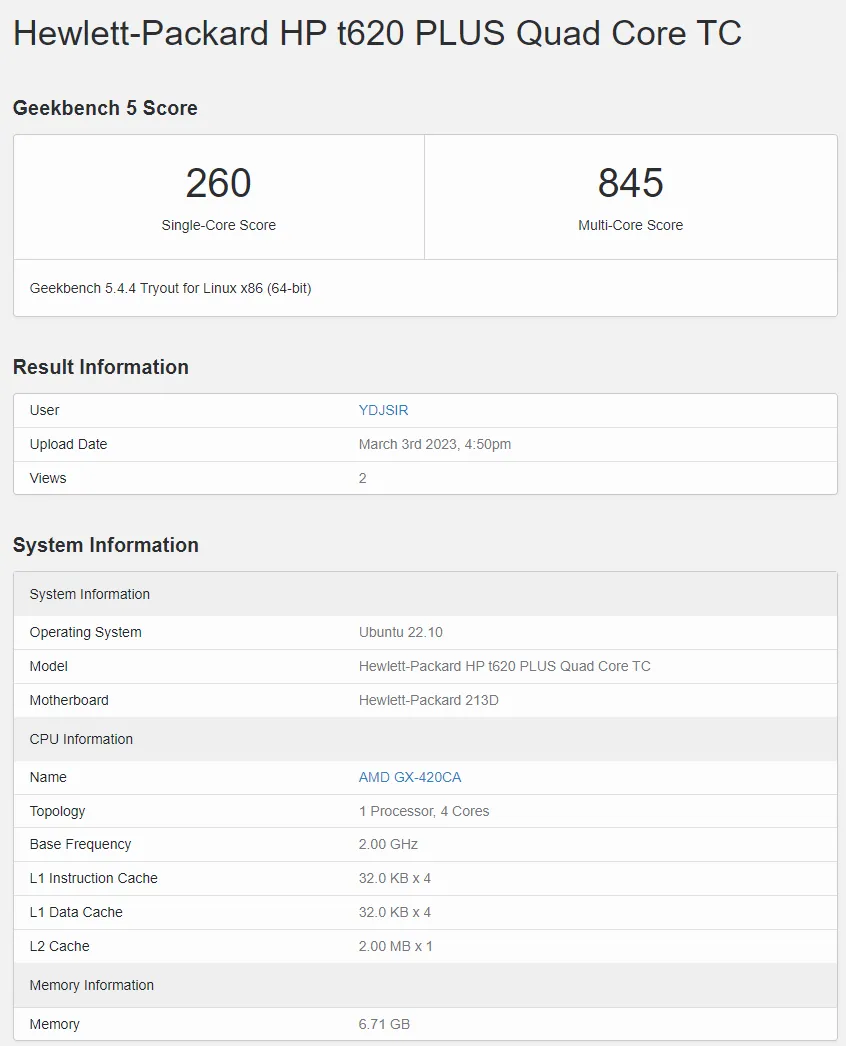This screenshot has height=1046, width=846.
Task: Open the AMD GX-420CA processor link
Action: coord(410,777)
